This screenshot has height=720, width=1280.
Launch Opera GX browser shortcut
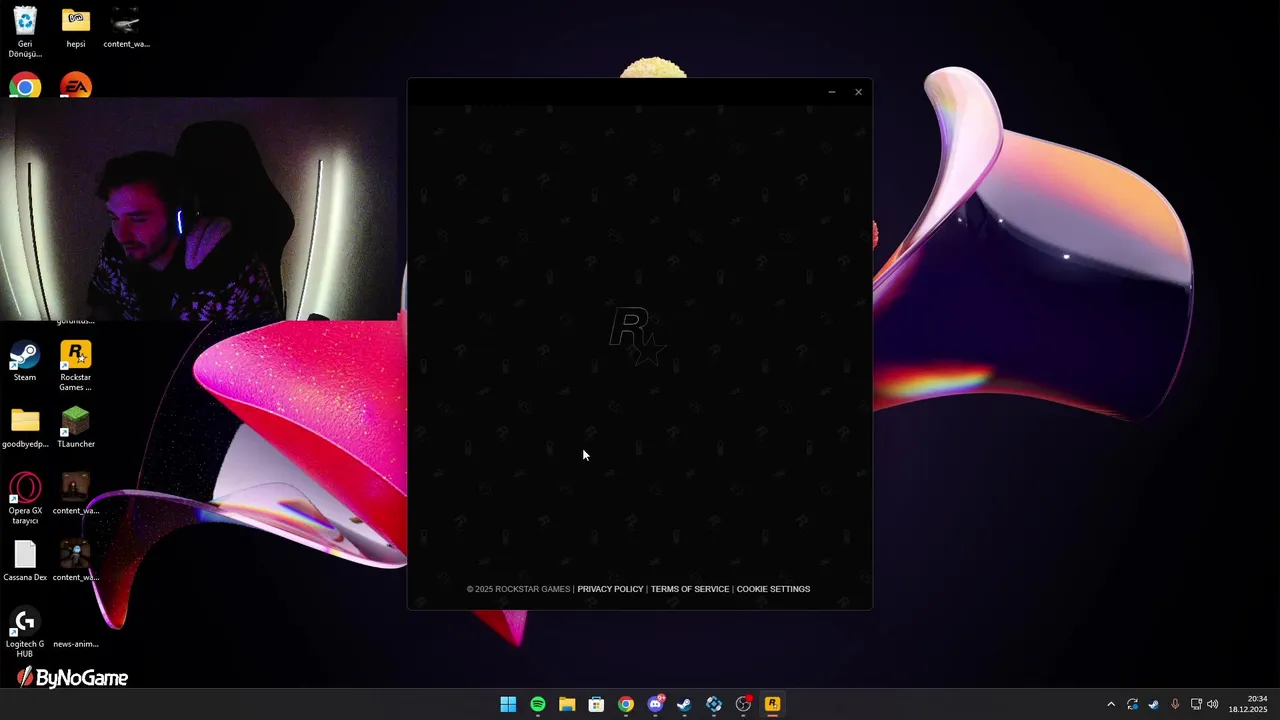[25, 499]
